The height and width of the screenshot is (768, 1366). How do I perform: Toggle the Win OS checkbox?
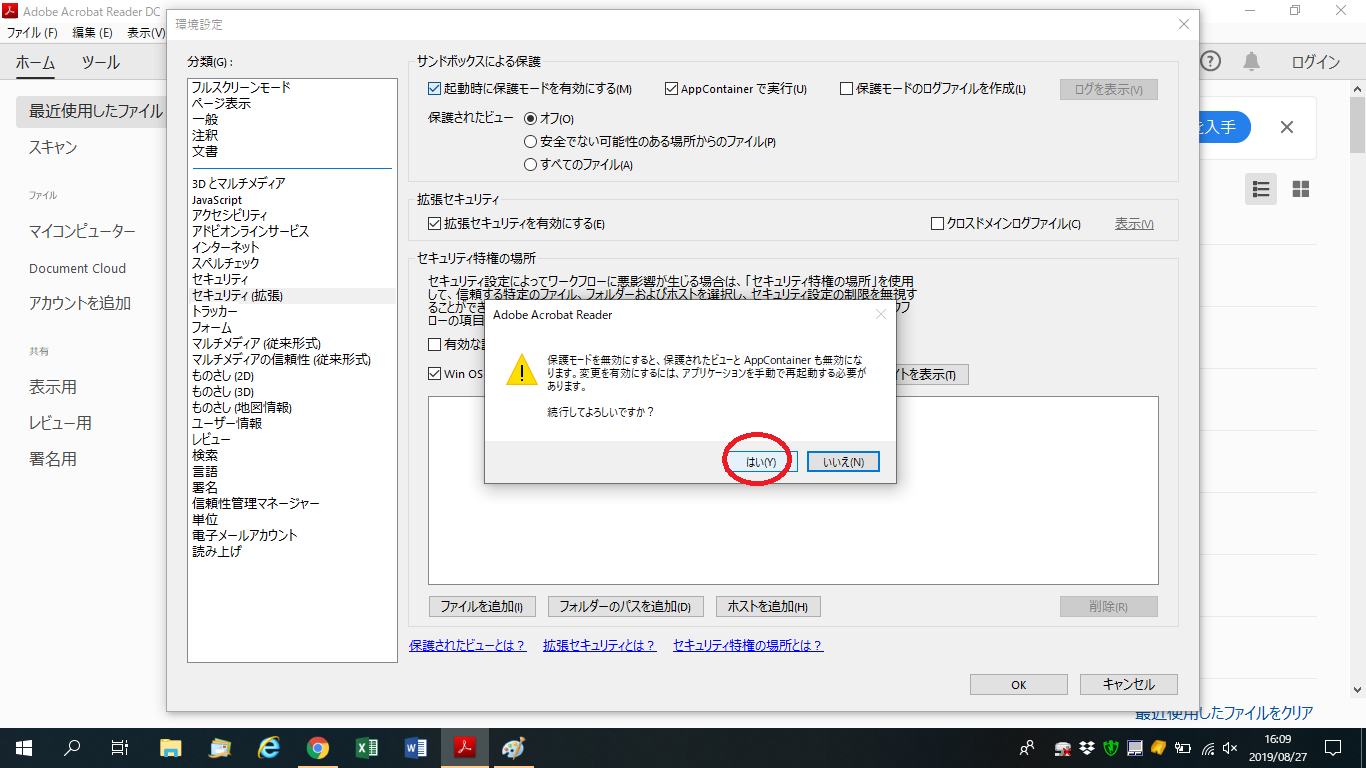(x=435, y=374)
